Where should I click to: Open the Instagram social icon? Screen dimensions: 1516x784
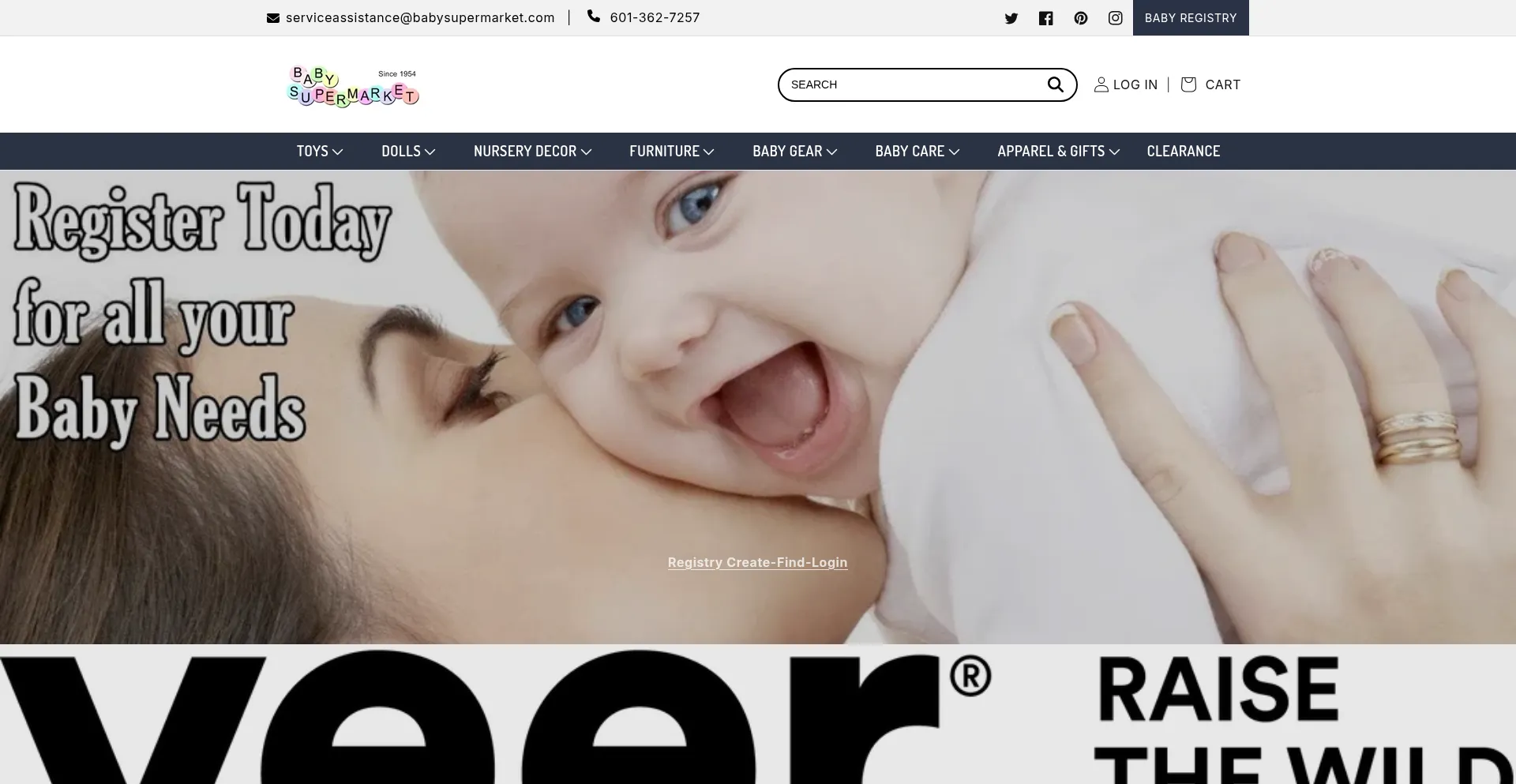pyautogui.click(x=1116, y=18)
